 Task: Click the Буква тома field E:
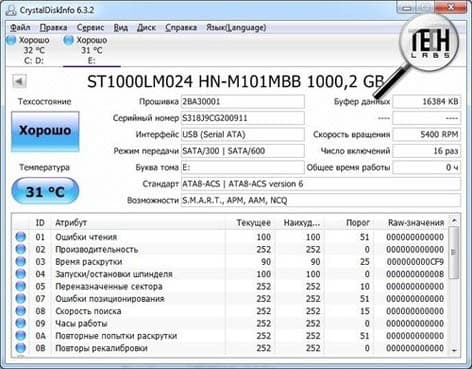[243, 167]
